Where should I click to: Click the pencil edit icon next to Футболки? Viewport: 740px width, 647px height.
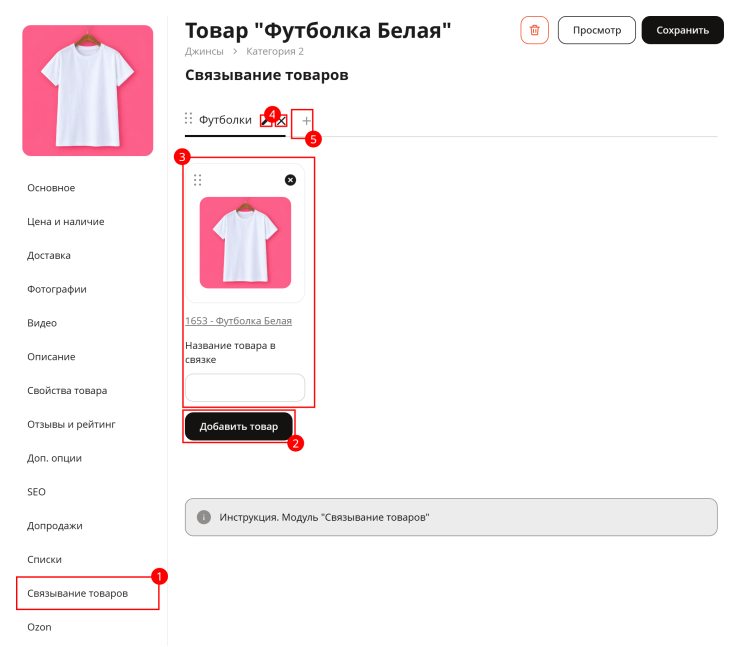click(x=266, y=121)
